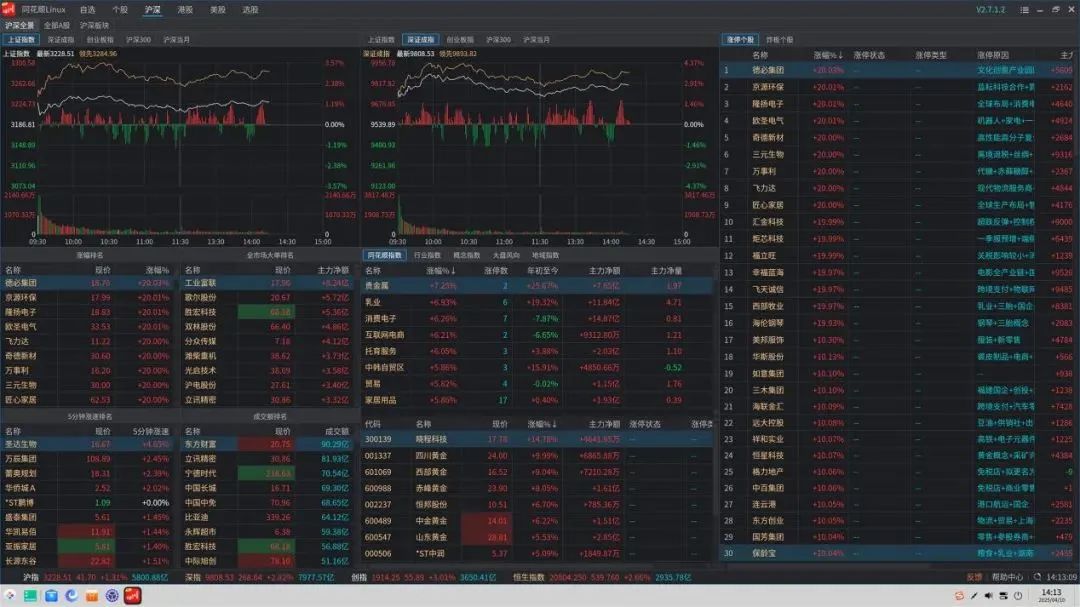Select the 乳业 sector row
The height and width of the screenshot is (607, 1080).
(537, 302)
